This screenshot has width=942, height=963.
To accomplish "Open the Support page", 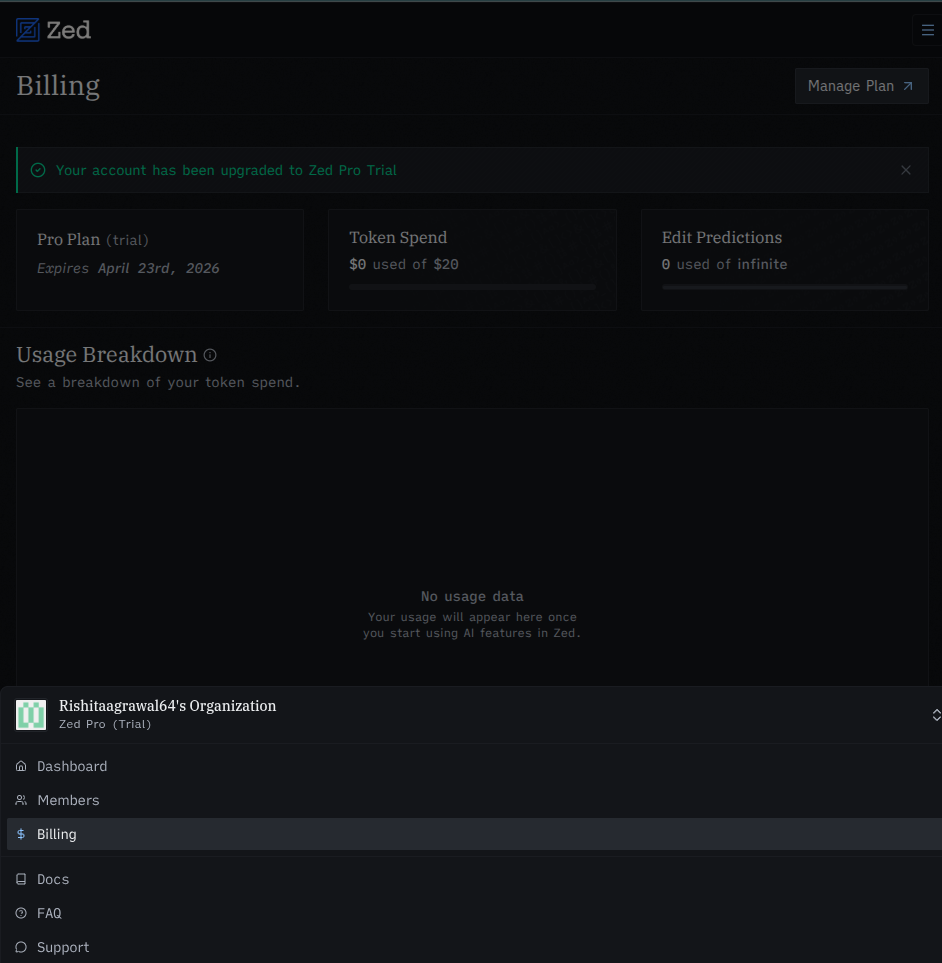I will (x=471, y=947).
